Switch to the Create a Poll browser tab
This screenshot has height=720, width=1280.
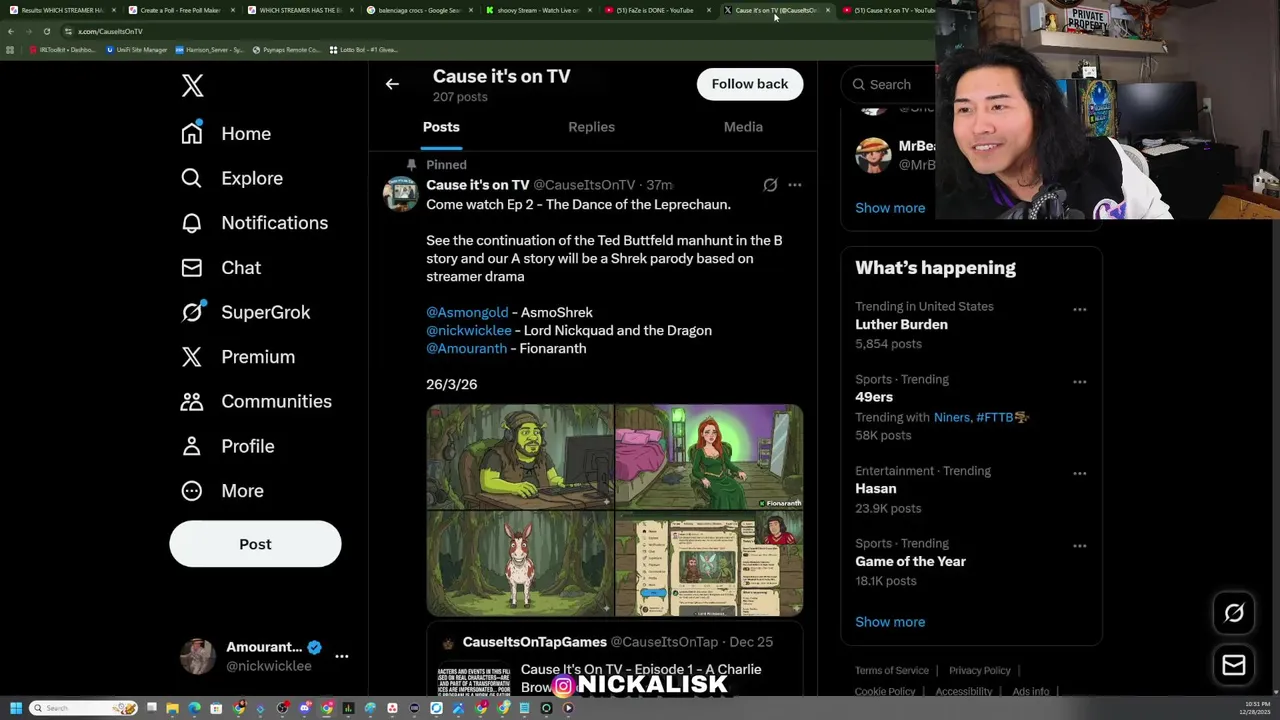[180, 10]
